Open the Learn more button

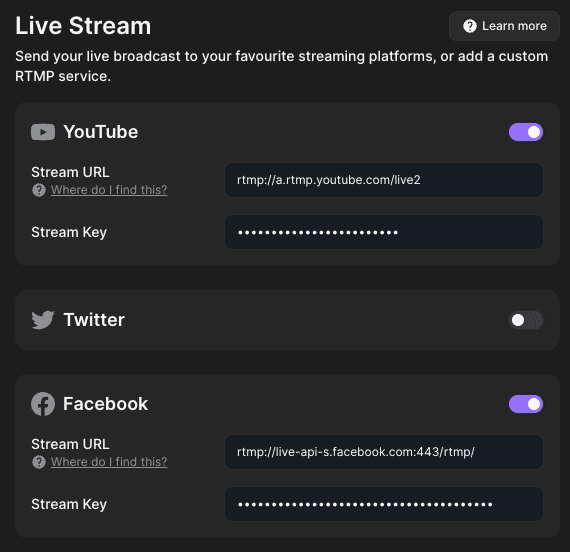coord(504,26)
